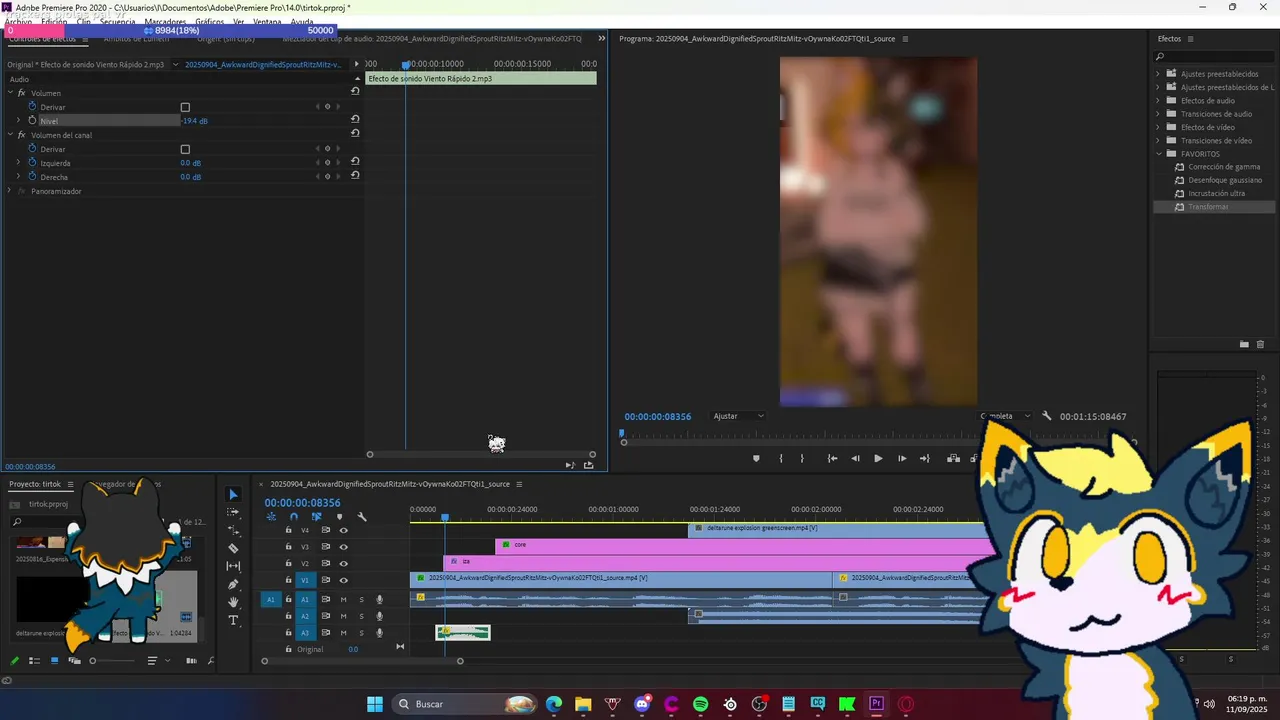Image resolution: width=1280 pixels, height=720 pixels.
Task: Mark Out point in Program monitor
Action: coord(802,458)
